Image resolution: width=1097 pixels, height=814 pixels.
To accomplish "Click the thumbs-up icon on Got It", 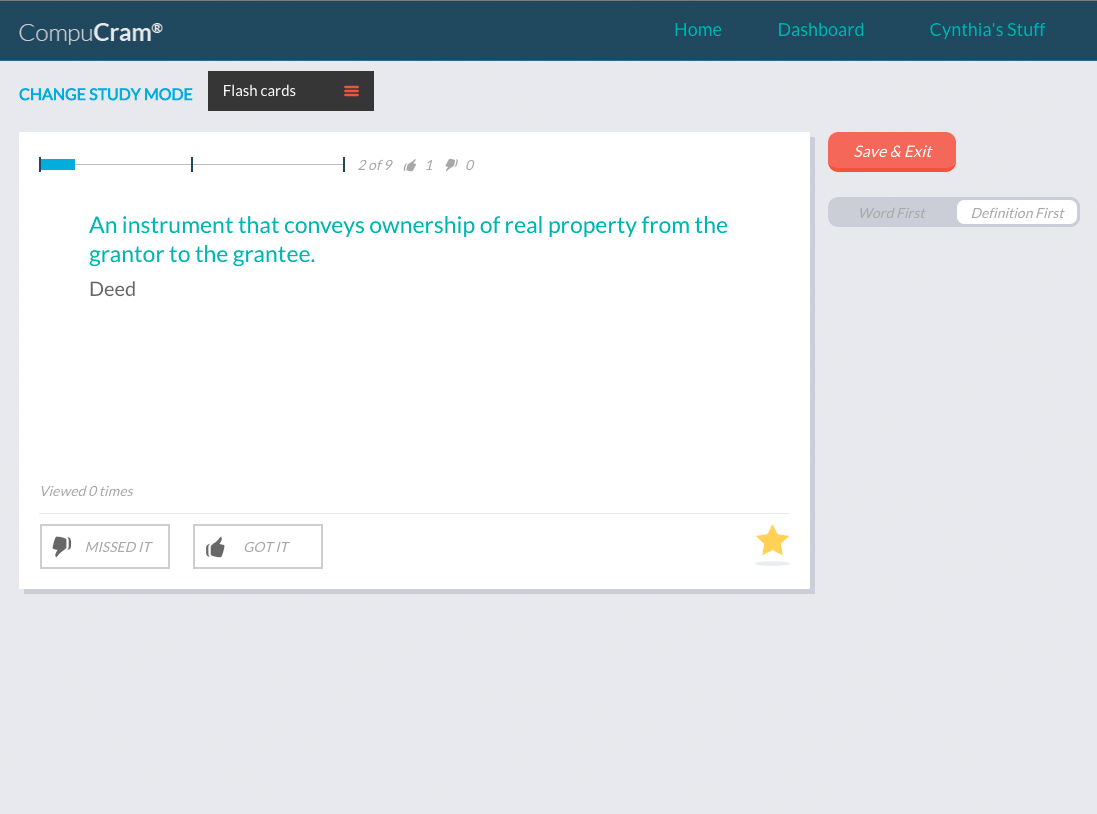I will (215, 547).
